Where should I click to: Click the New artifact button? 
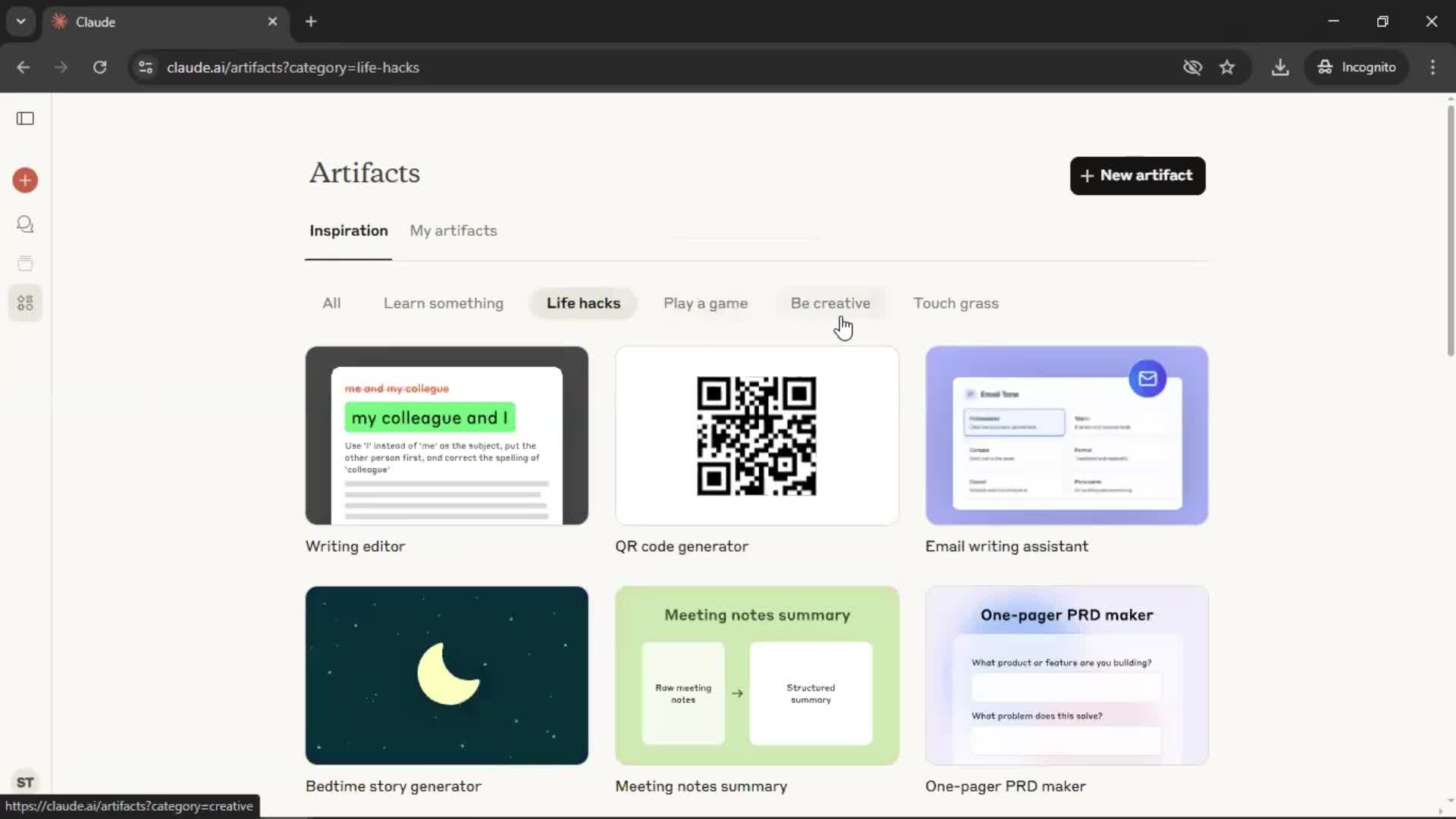[x=1137, y=176]
